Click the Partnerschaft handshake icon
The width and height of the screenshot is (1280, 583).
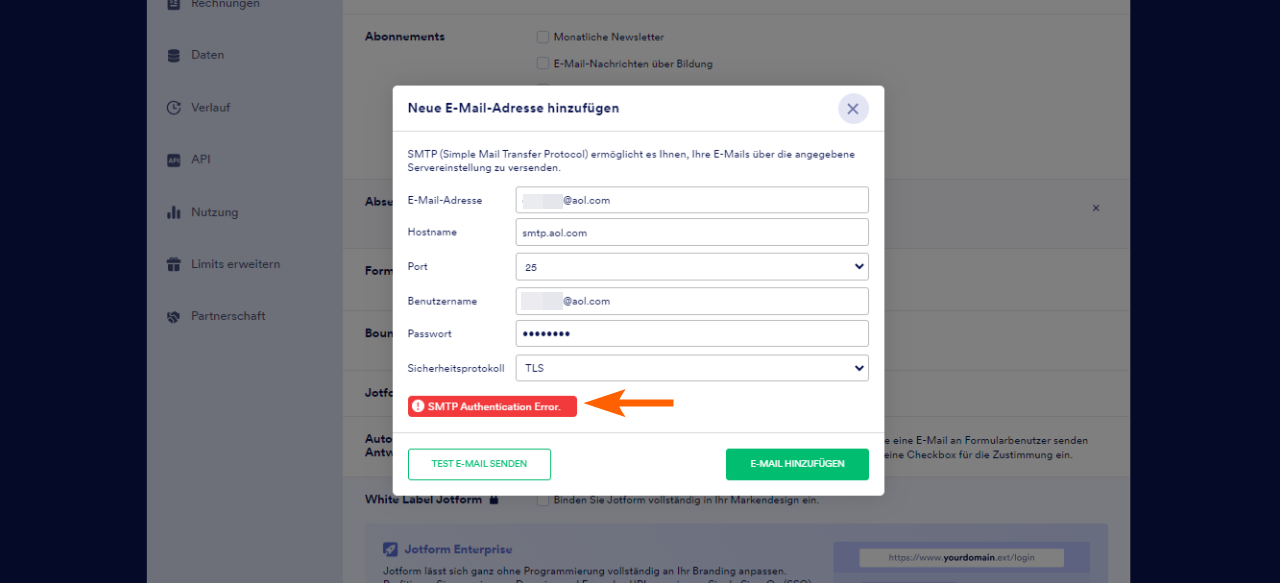tap(174, 317)
